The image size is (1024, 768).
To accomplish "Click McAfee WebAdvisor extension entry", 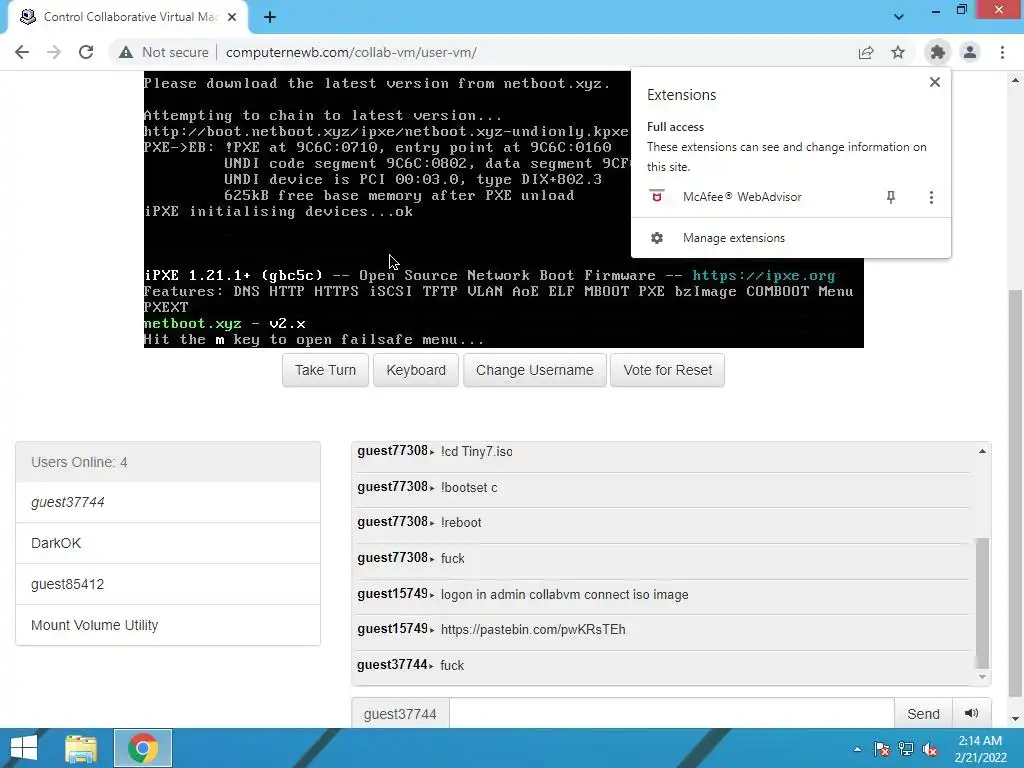I will pyautogui.click(x=742, y=197).
